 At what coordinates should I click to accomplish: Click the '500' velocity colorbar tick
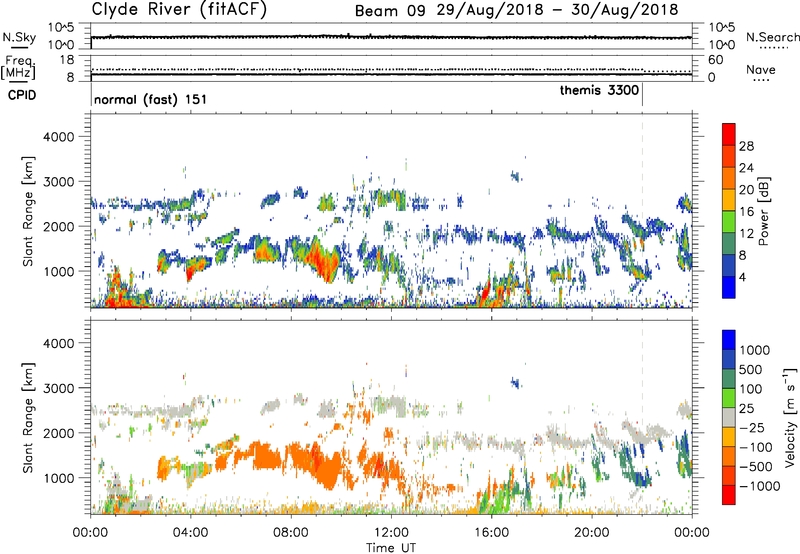pos(753,370)
